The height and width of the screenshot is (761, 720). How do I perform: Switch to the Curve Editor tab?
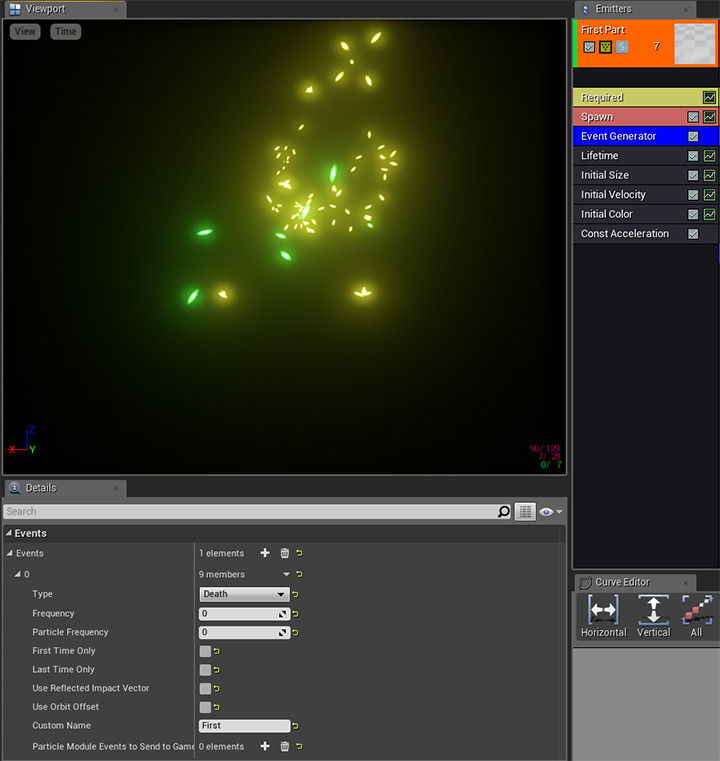622,582
